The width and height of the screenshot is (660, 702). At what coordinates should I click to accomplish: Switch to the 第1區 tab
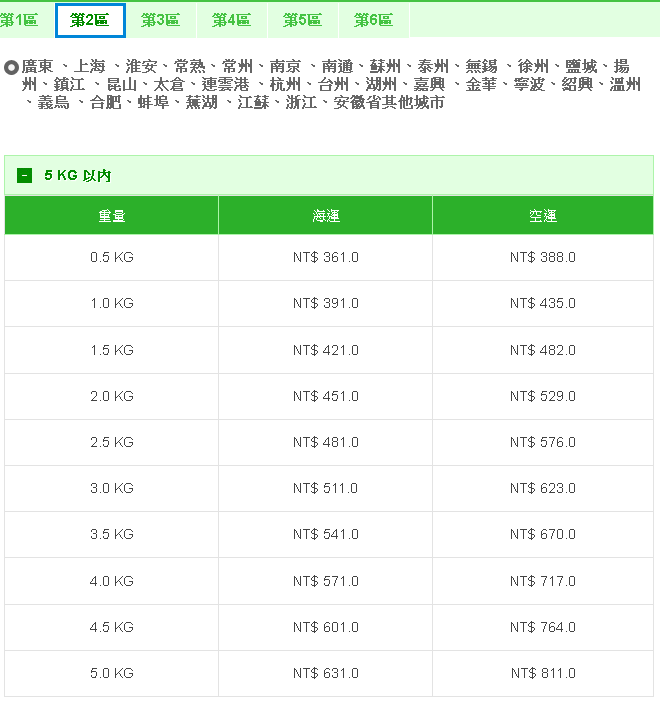pos(18,20)
